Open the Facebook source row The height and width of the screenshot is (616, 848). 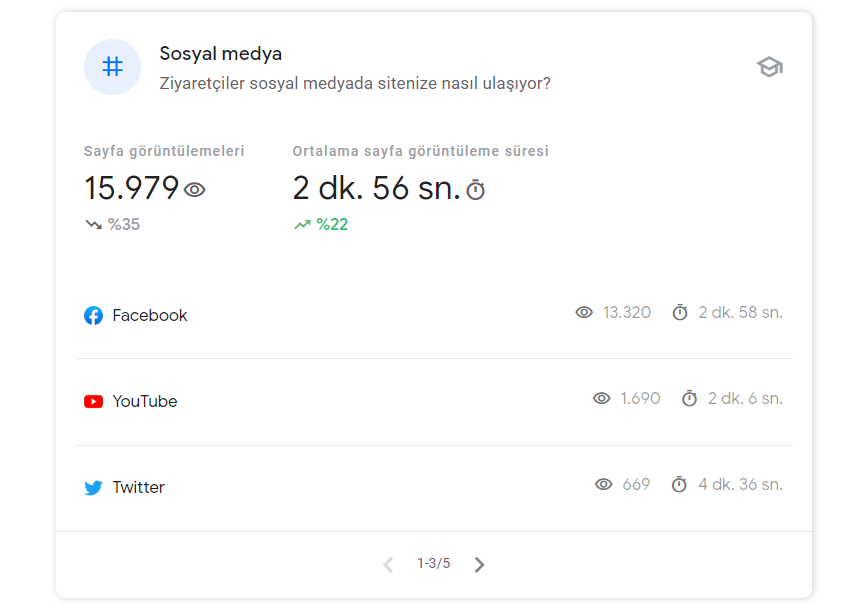click(433, 315)
